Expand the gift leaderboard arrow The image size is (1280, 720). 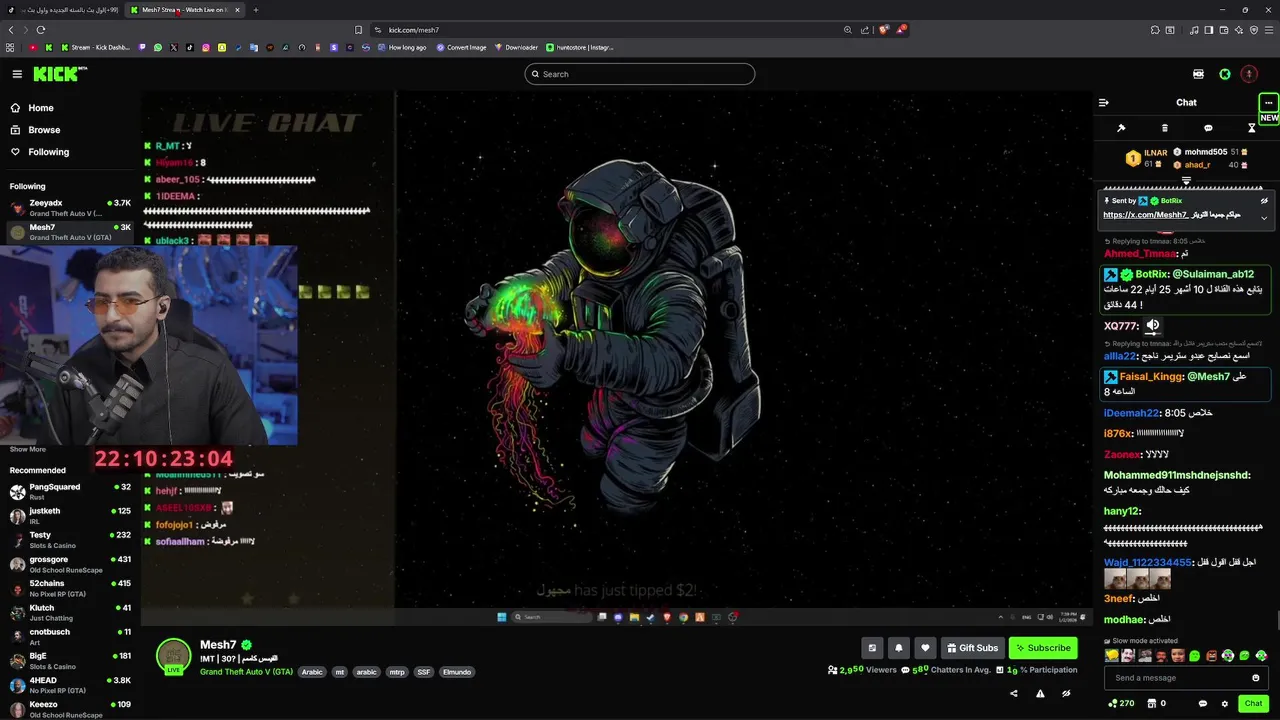1186,181
